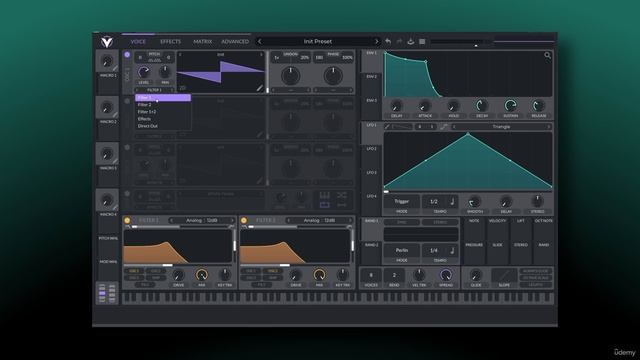Undo the last action with the undo arrow
The image size is (640, 360).
(x=388, y=41)
